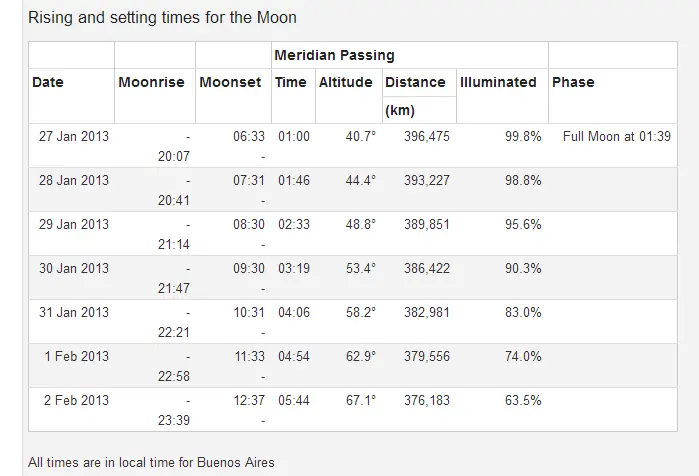Select the 27 Jan 2013 date cell

tap(74, 136)
